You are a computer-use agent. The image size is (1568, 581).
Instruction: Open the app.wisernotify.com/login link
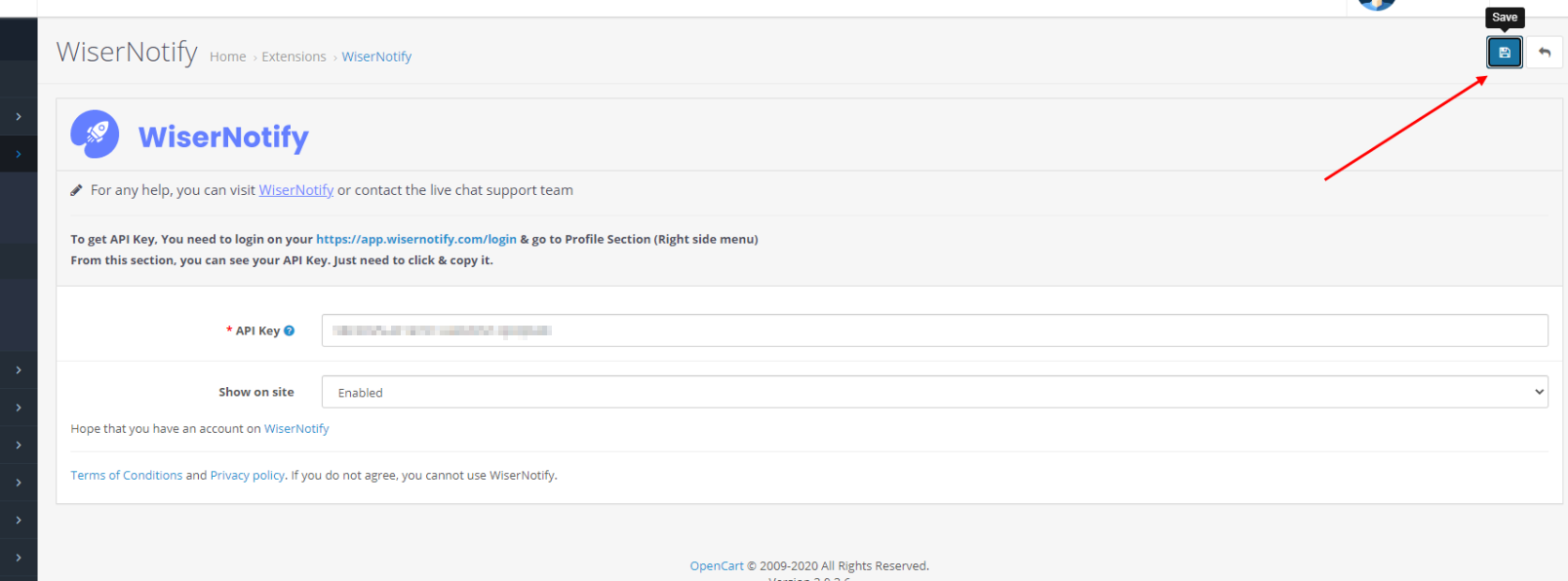coord(416,239)
